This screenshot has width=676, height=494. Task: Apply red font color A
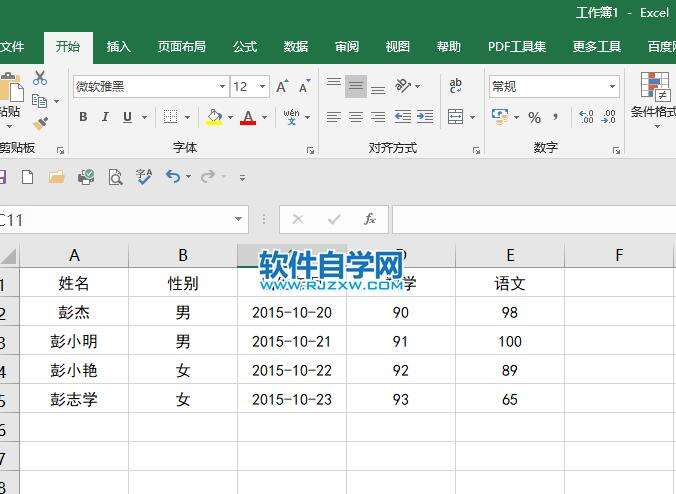pyautogui.click(x=248, y=117)
